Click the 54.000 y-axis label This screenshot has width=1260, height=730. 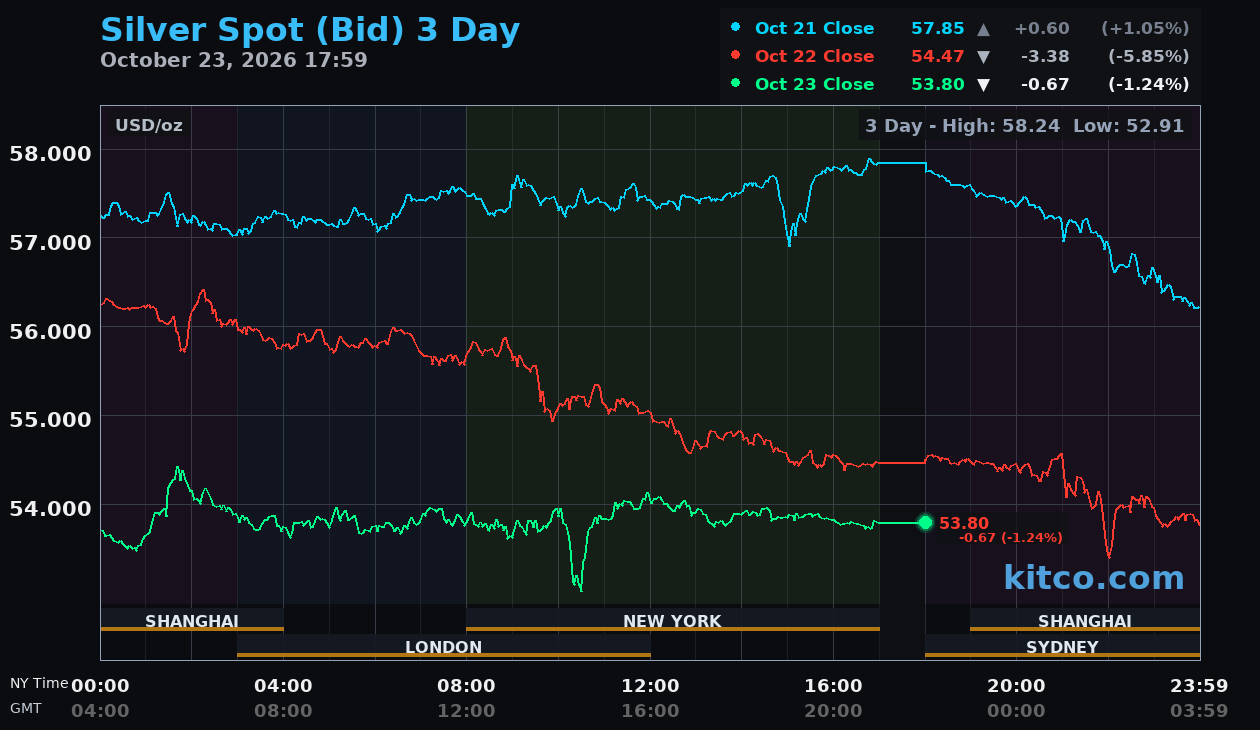point(49,507)
